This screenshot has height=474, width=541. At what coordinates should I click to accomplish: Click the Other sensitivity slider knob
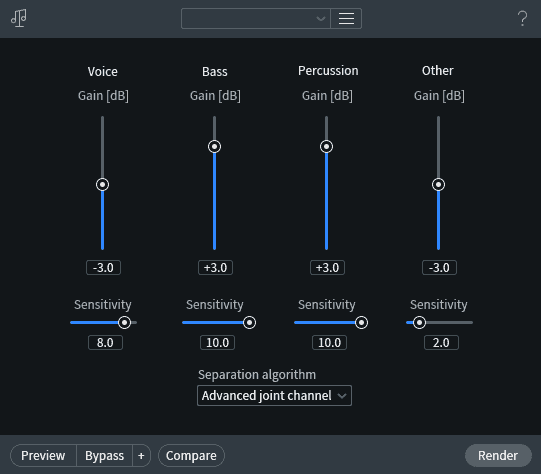tap(419, 323)
